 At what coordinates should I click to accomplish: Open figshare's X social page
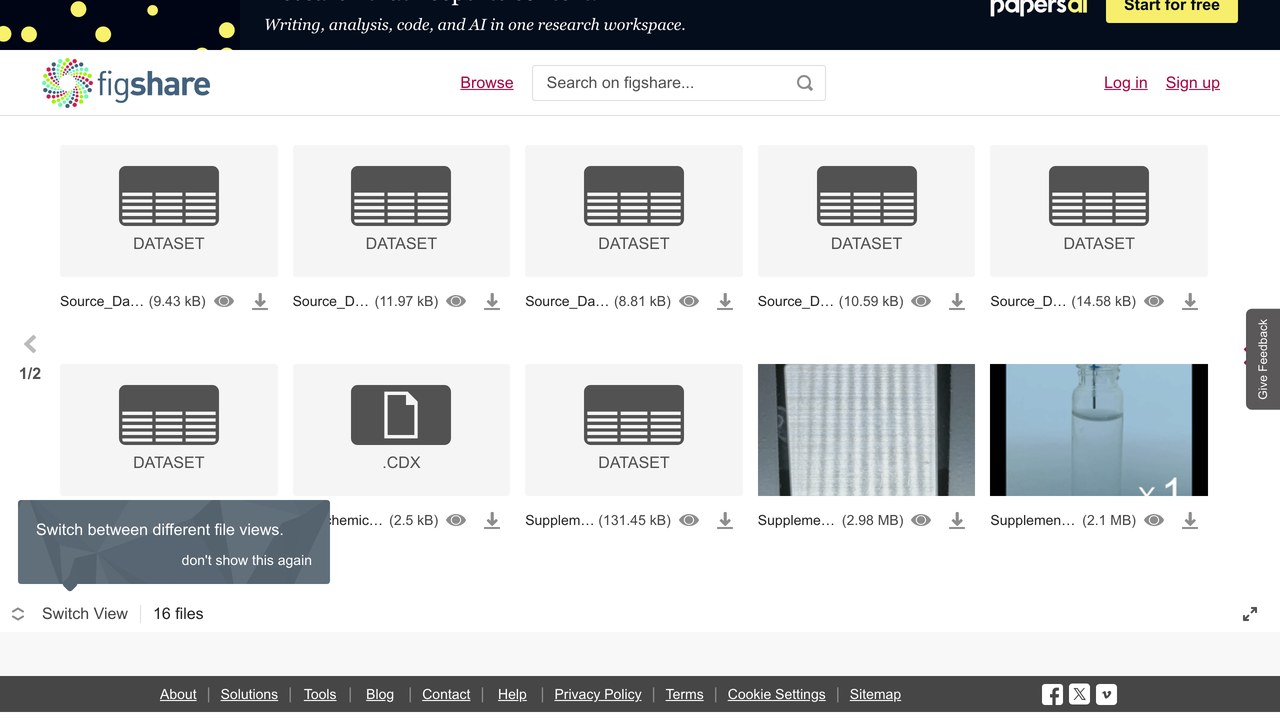coord(1079,694)
